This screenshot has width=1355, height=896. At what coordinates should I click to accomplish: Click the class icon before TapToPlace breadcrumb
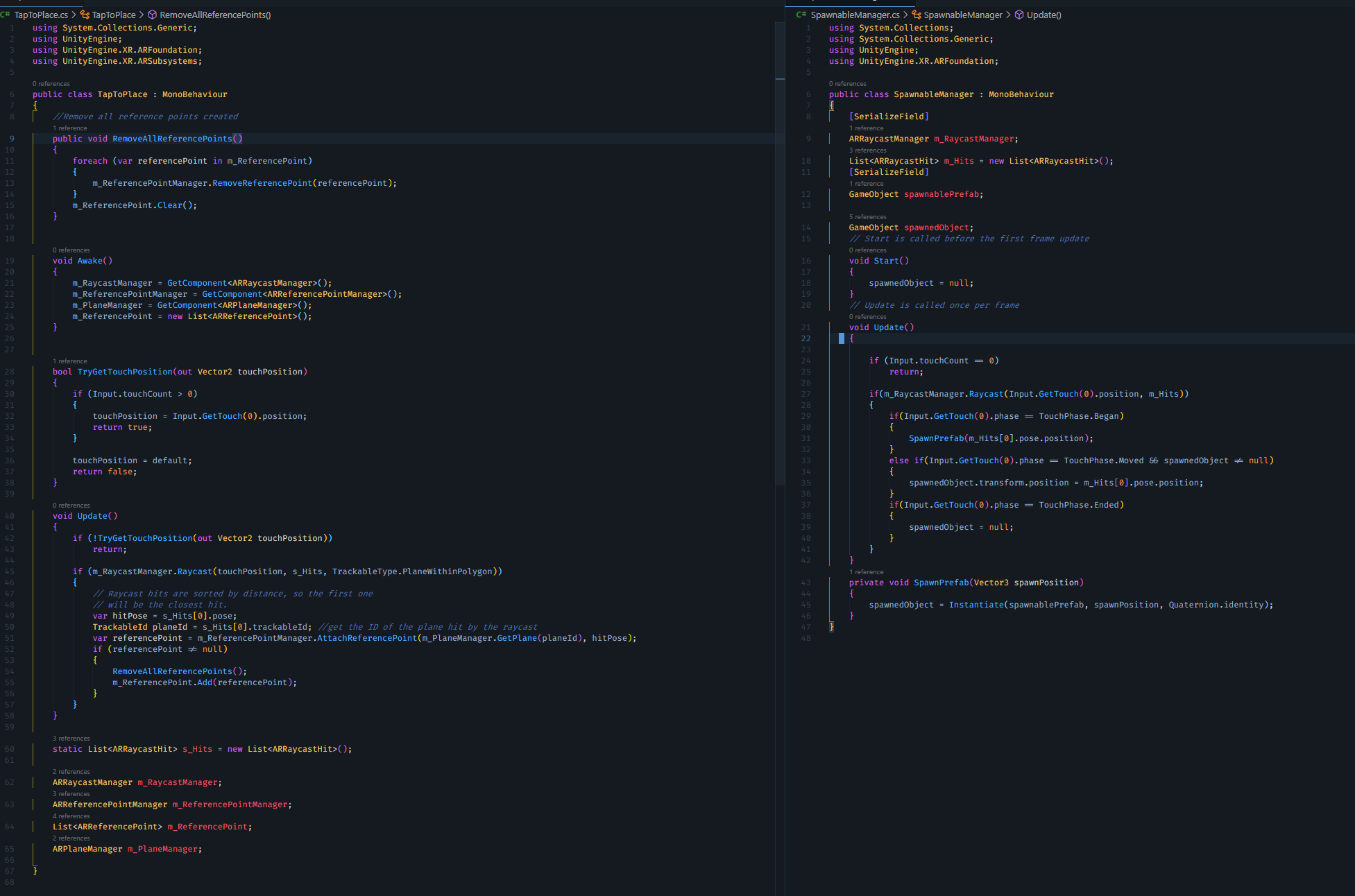pyautogui.click(x=85, y=15)
